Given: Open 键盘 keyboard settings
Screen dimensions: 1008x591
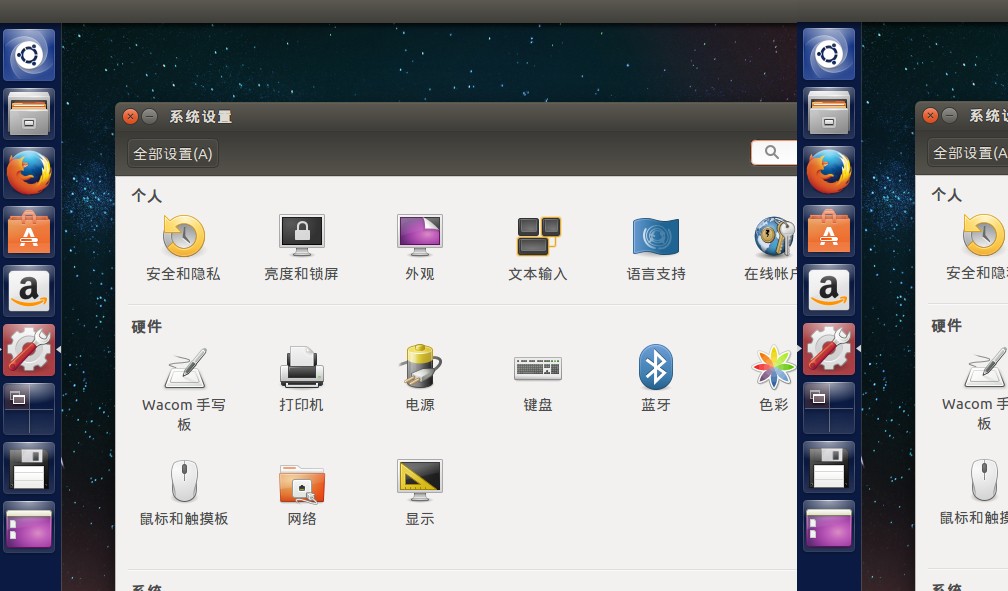Looking at the screenshot, I should click(x=538, y=383).
